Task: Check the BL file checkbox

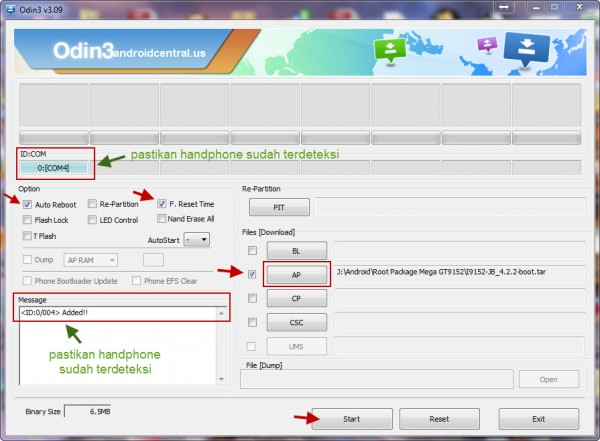Action: 252,250
